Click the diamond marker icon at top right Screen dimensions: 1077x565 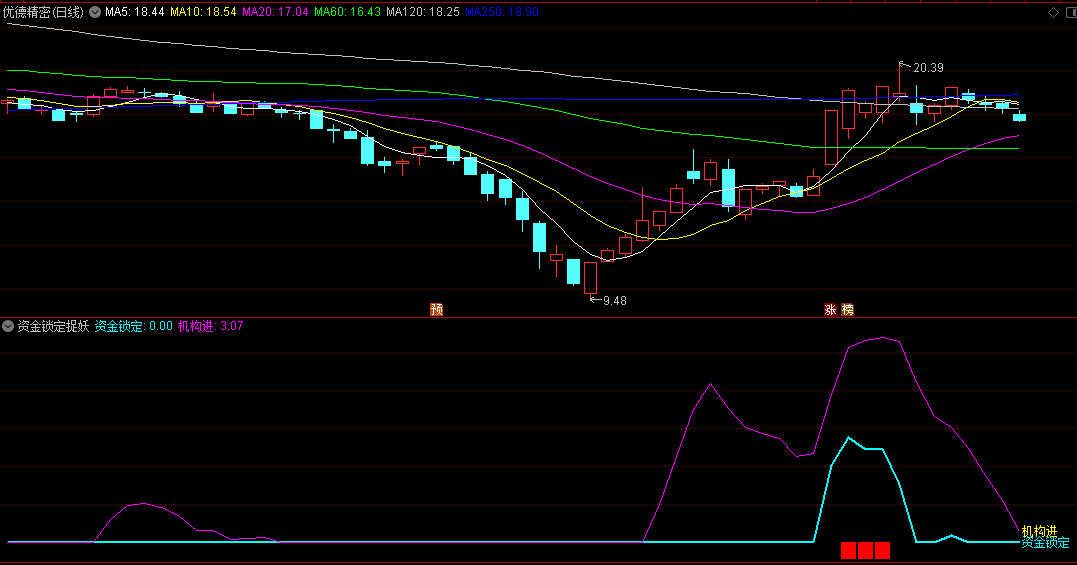1053,12
